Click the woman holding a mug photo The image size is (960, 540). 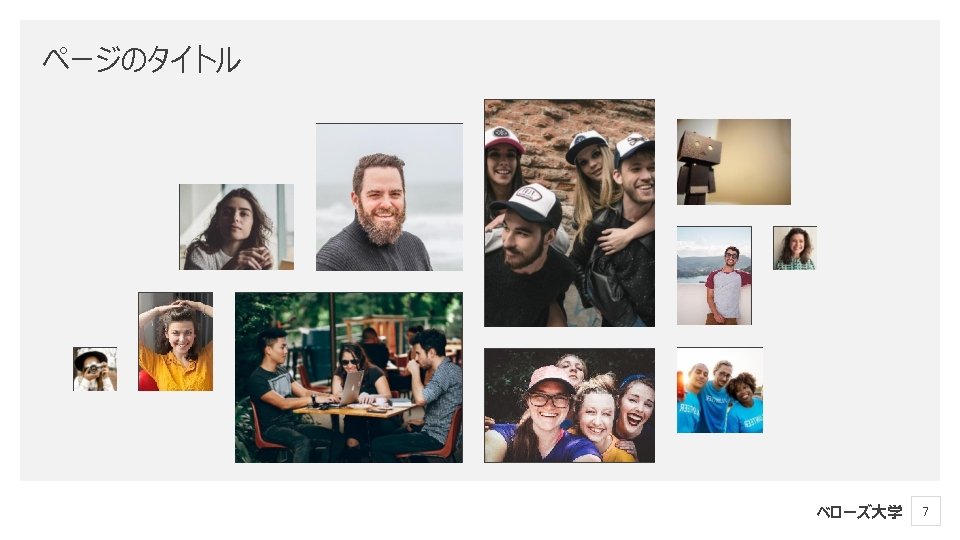[x=236, y=227]
